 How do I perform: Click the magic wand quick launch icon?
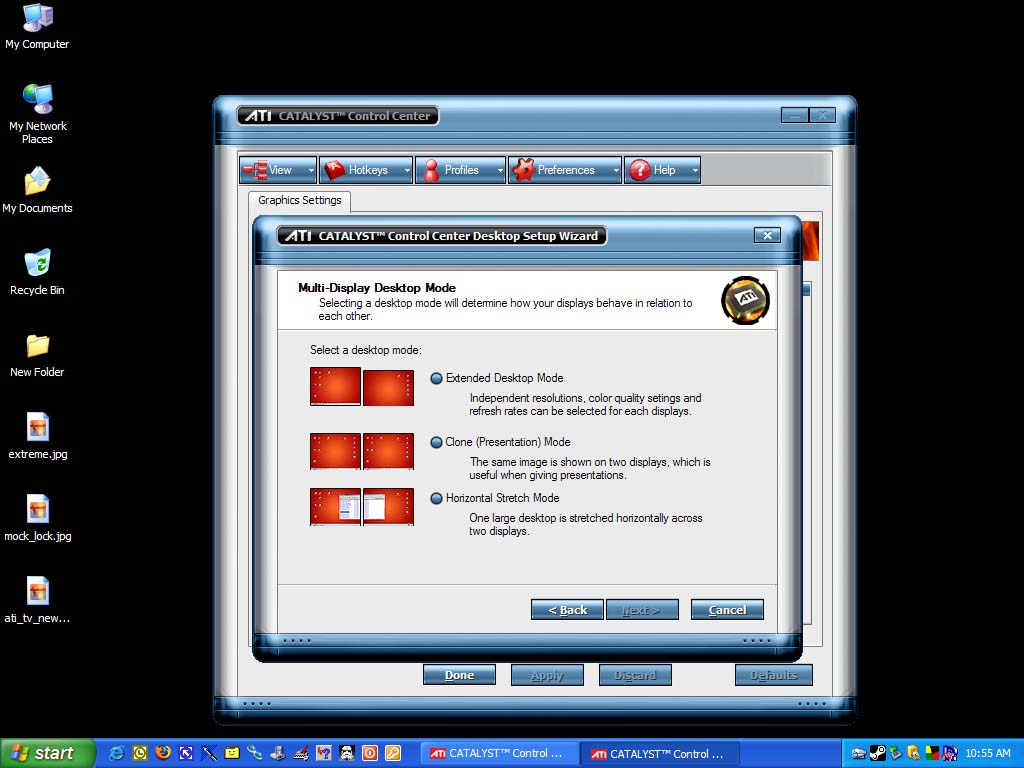pyautogui.click(x=209, y=753)
